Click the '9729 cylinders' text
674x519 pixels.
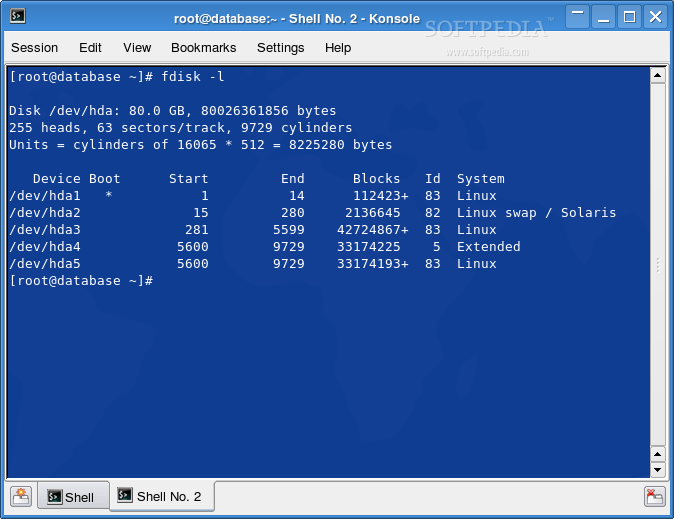pos(296,128)
